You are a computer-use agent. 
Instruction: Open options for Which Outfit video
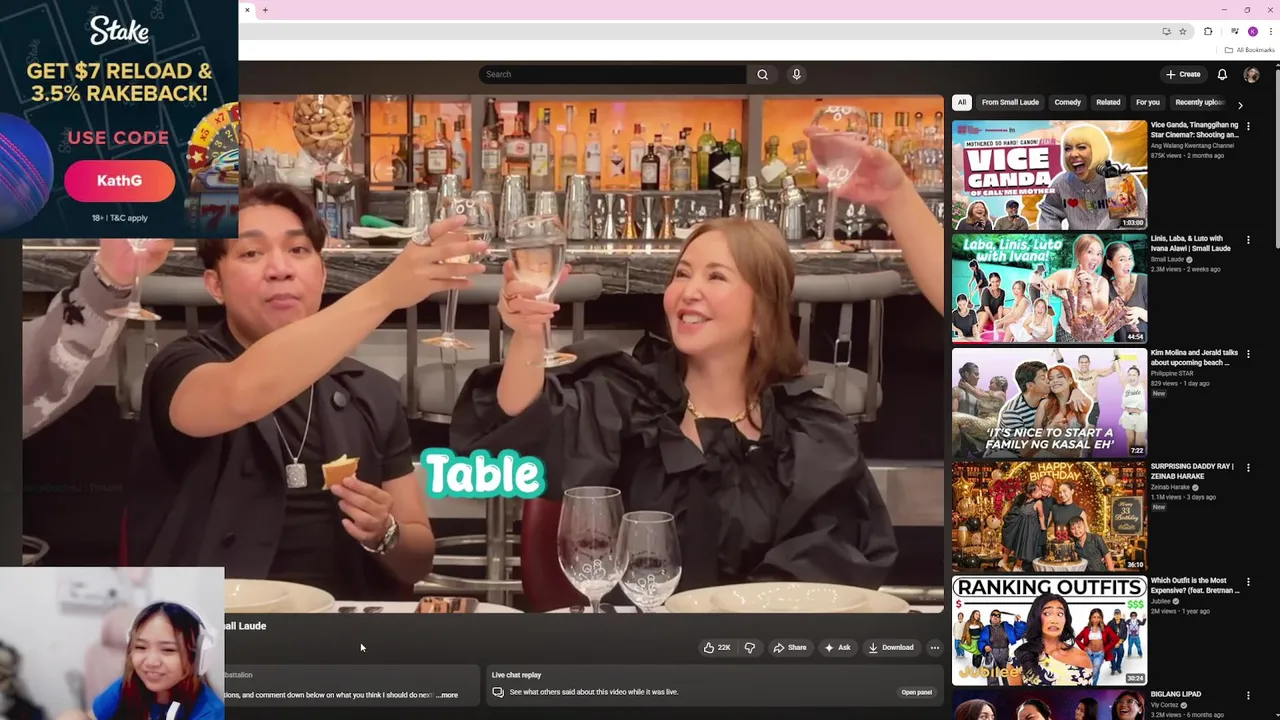1248,581
